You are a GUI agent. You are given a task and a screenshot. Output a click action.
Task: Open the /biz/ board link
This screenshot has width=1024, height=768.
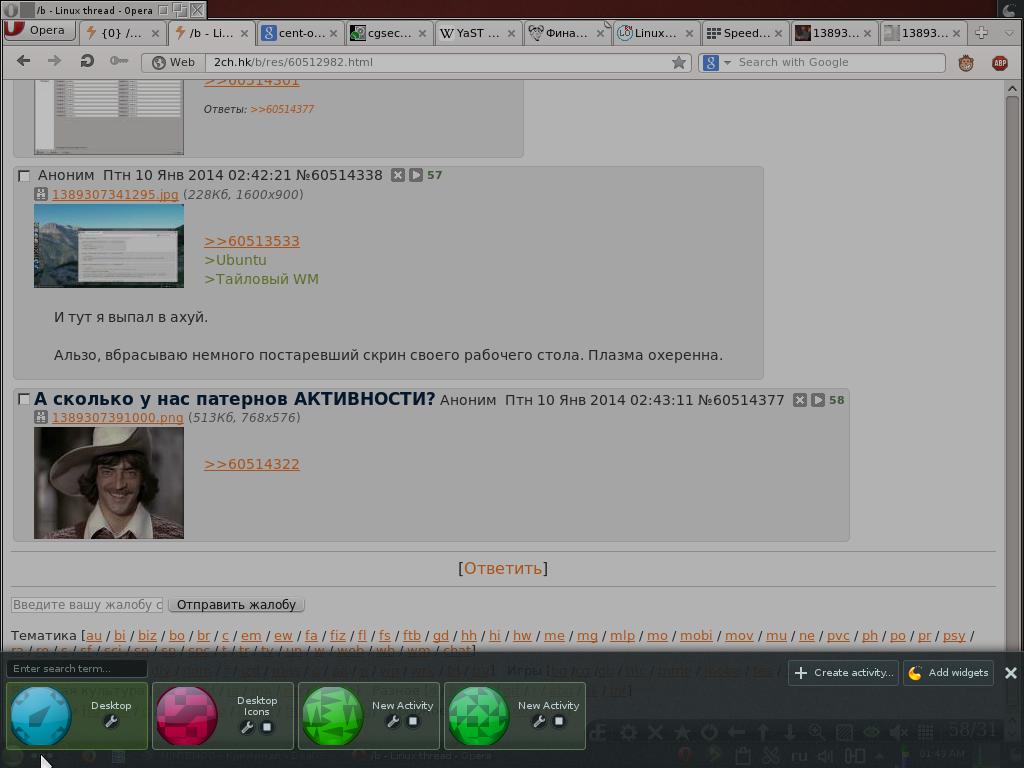click(x=147, y=635)
